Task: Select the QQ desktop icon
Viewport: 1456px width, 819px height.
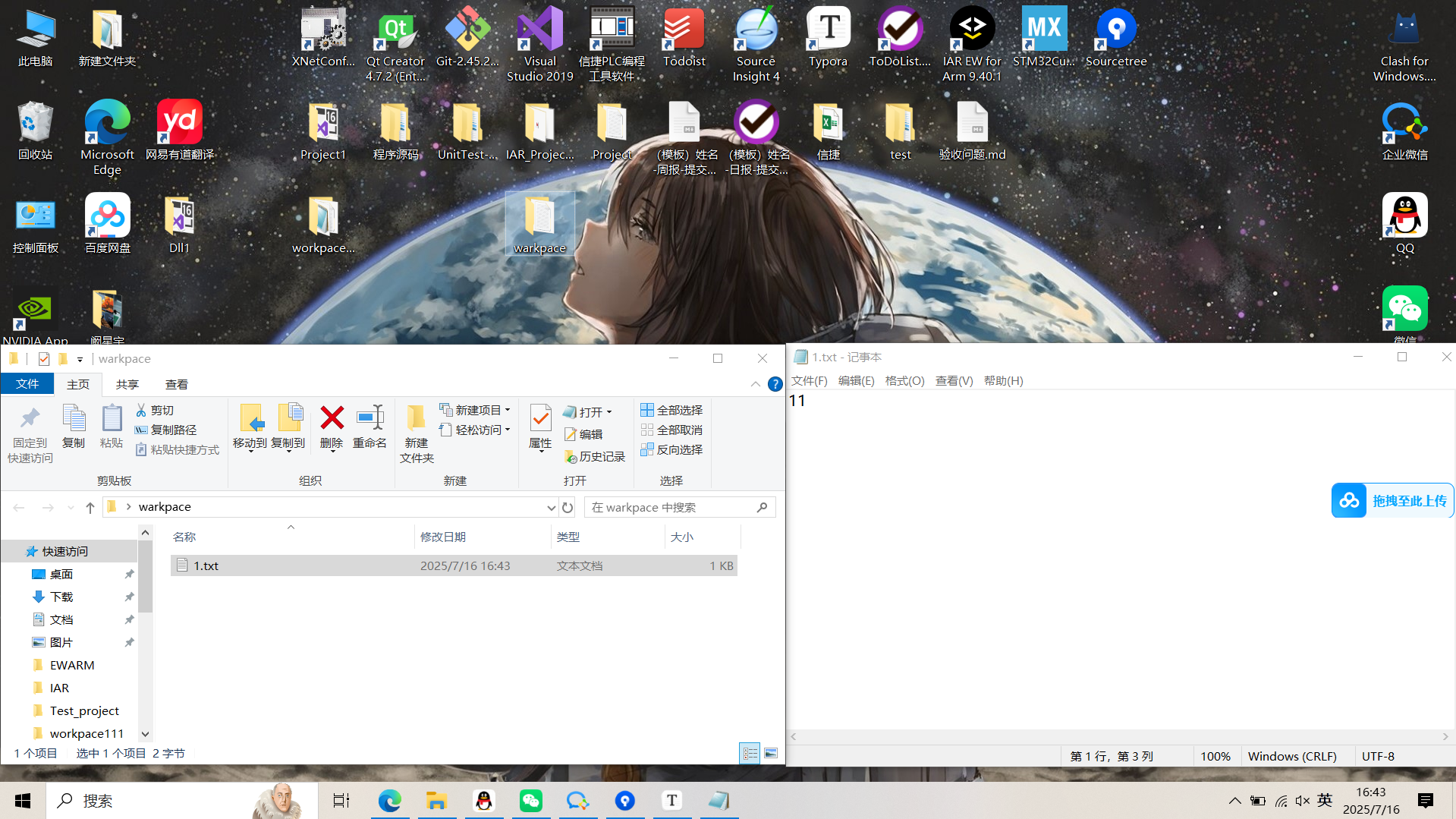Action: [1404, 223]
